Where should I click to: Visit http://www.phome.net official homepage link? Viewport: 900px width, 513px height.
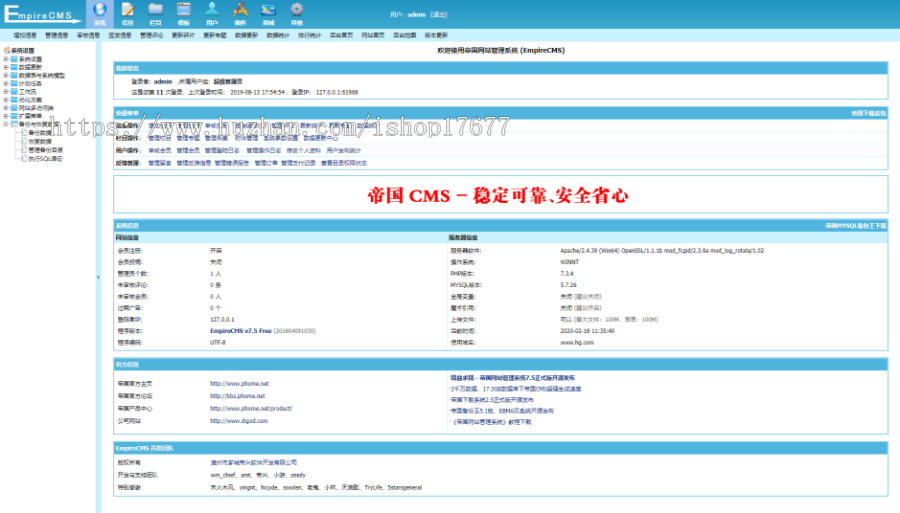pyautogui.click(x=239, y=384)
